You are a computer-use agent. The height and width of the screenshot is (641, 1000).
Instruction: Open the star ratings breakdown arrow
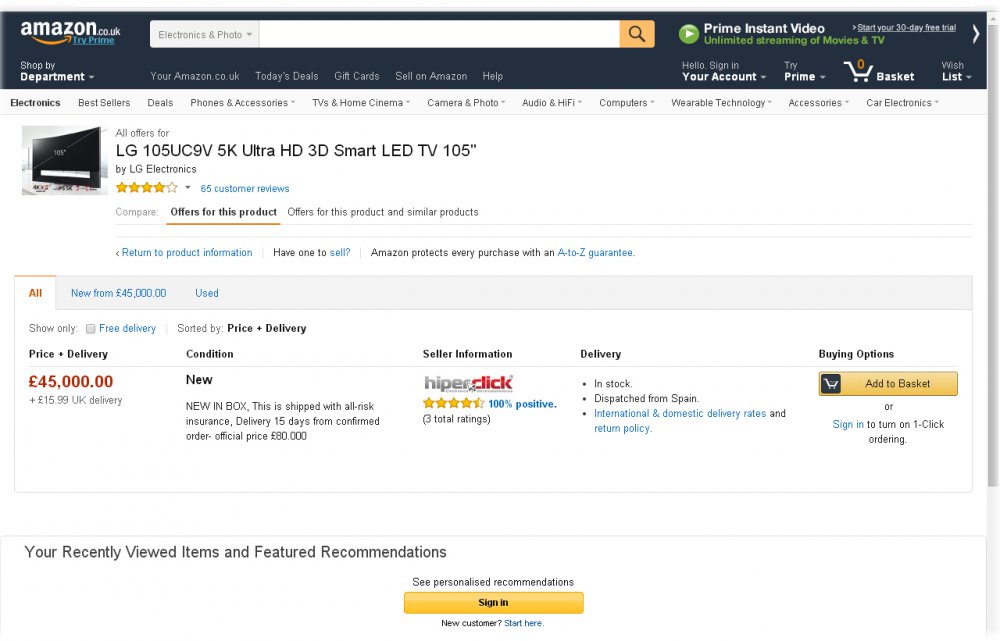coord(188,188)
